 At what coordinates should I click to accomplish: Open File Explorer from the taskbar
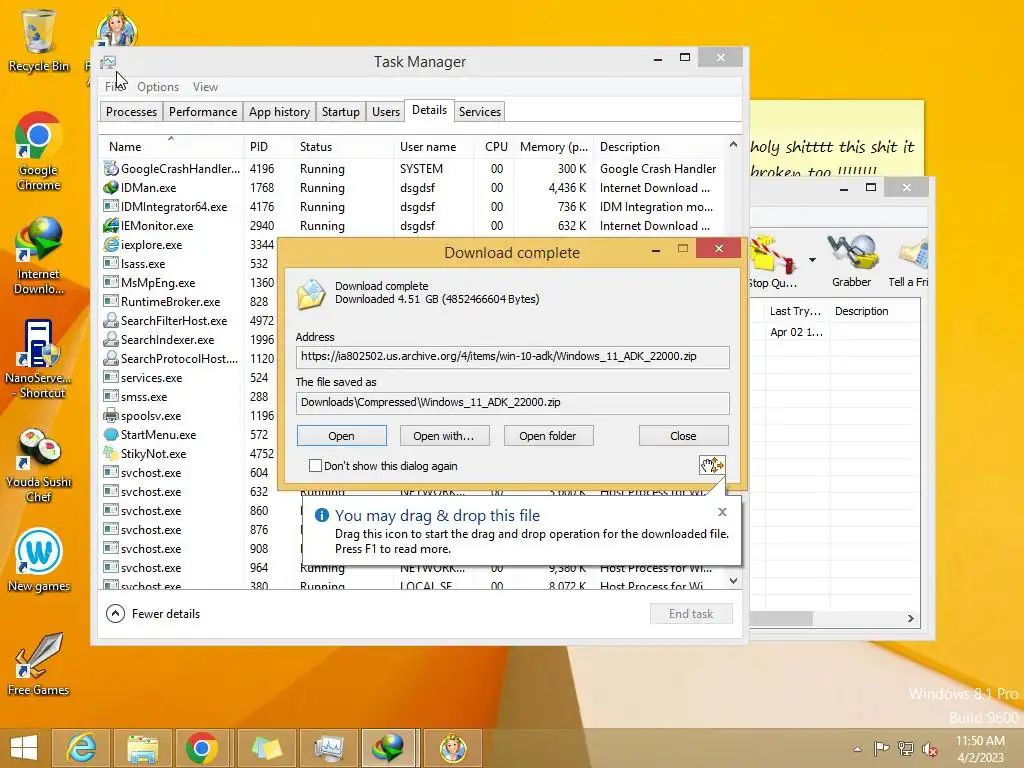142,748
